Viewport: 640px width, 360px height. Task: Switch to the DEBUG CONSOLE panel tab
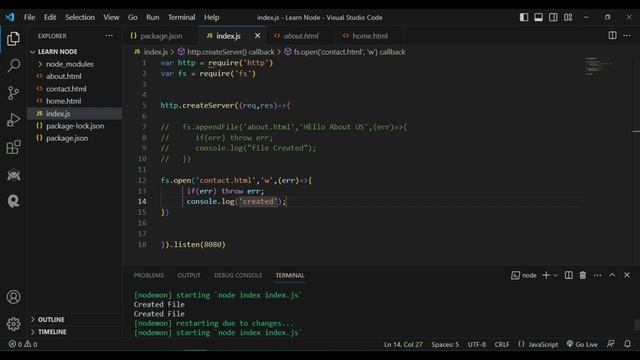click(238, 276)
